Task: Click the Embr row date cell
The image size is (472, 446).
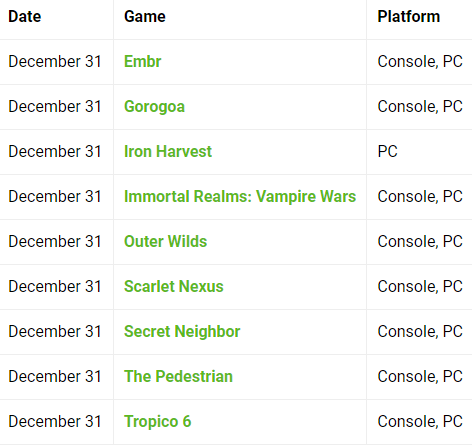Action: (x=55, y=62)
